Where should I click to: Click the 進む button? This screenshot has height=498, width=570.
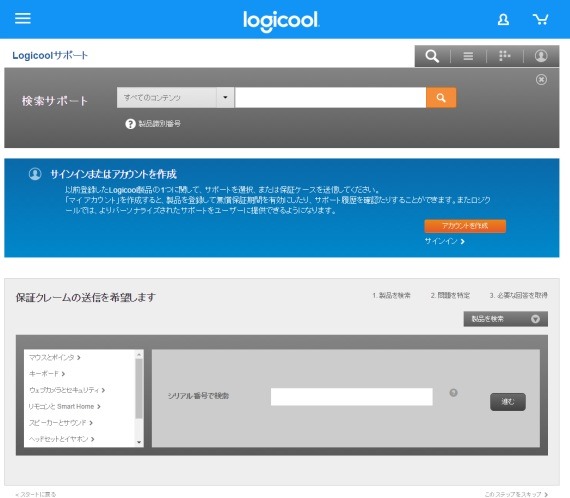(507, 402)
